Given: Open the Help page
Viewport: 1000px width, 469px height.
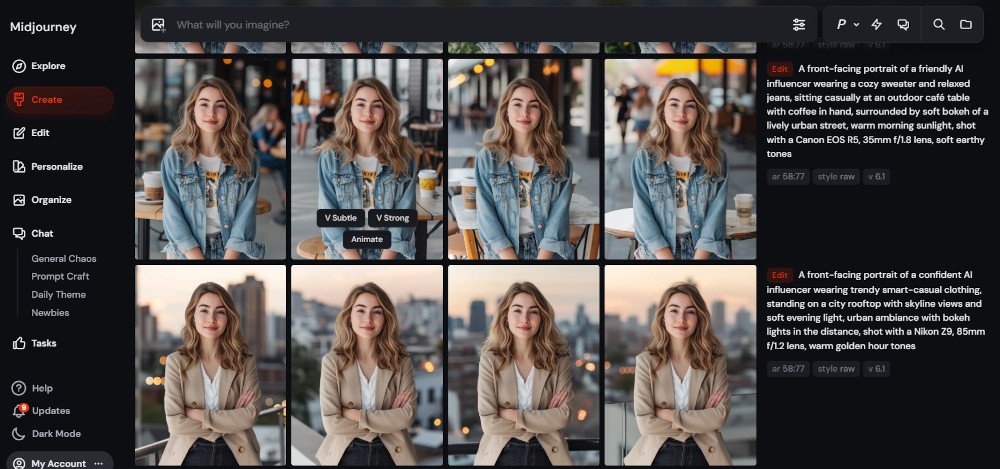Looking at the screenshot, I should (x=41, y=388).
